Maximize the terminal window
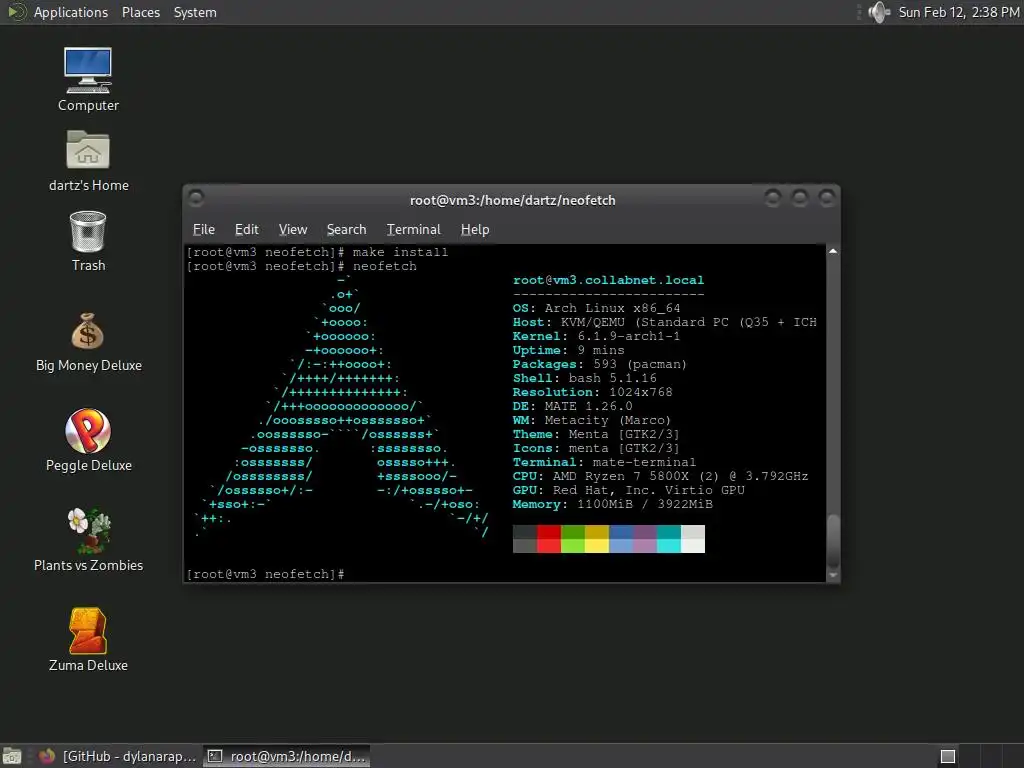 799,197
